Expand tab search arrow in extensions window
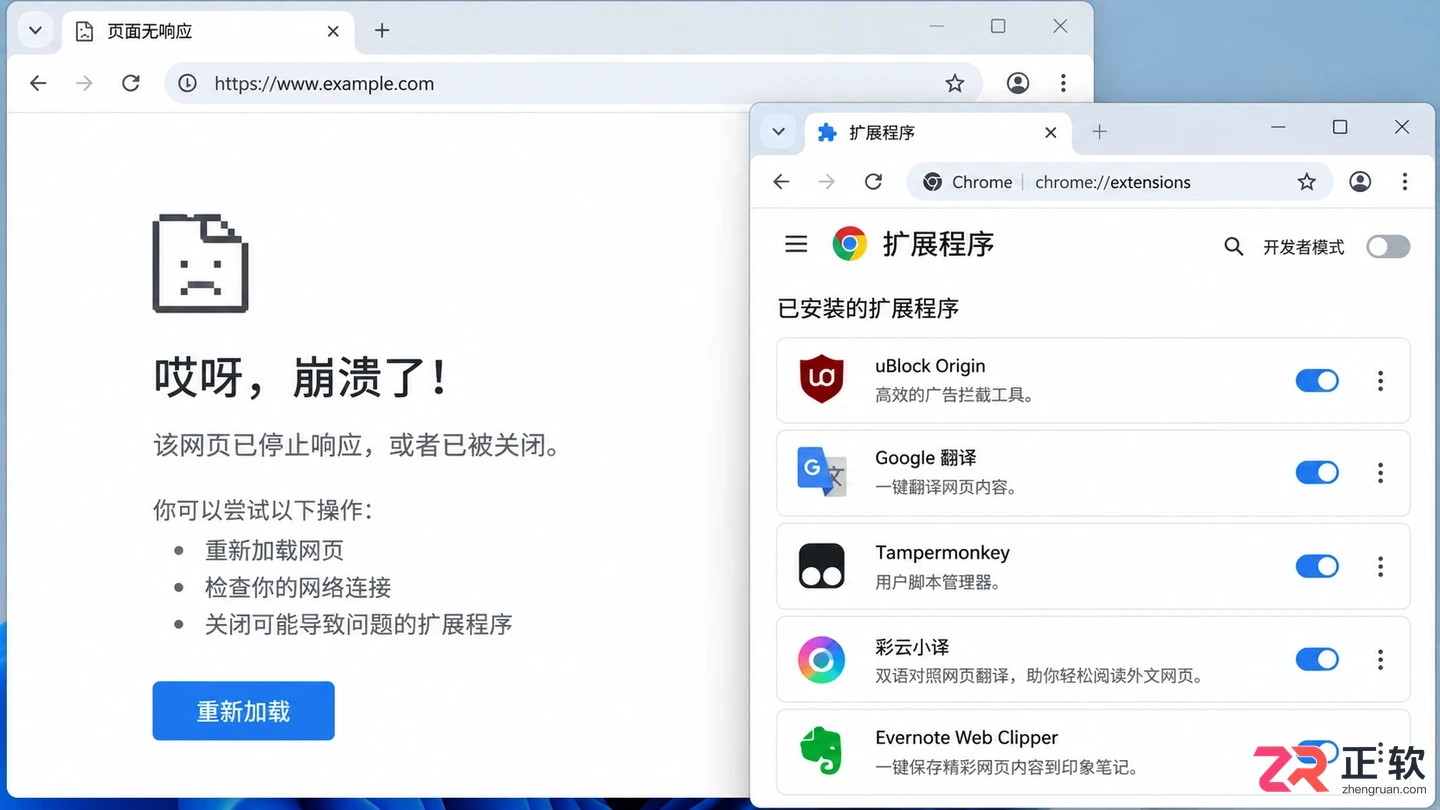 778,131
